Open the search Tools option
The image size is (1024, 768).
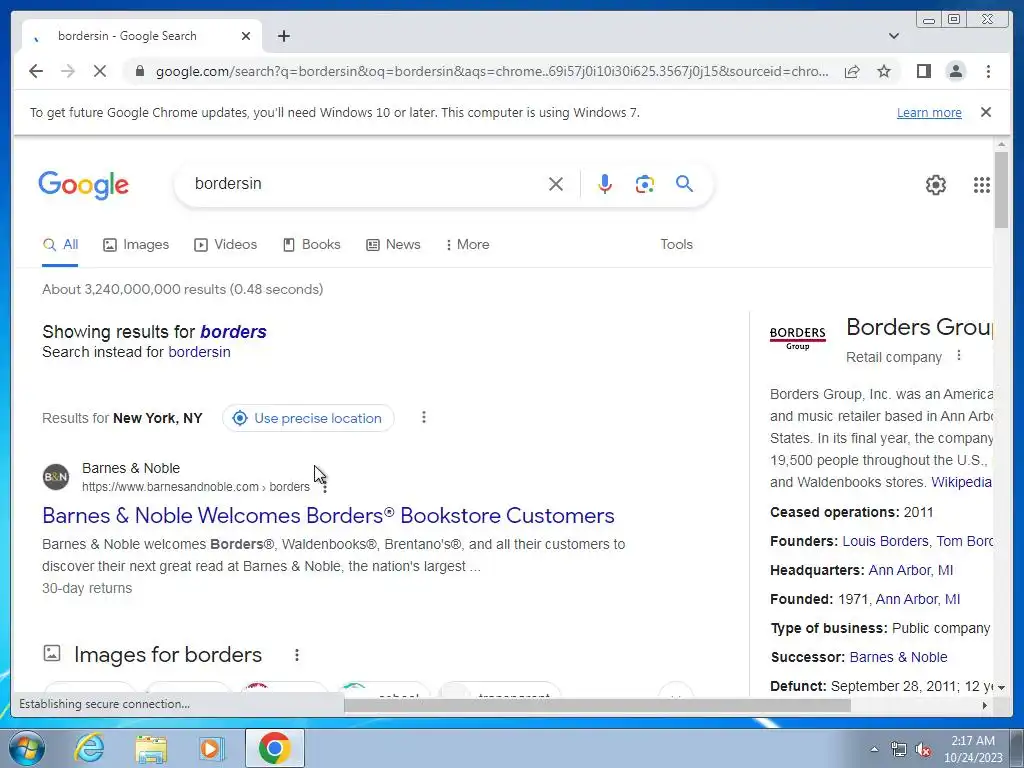[x=676, y=244]
